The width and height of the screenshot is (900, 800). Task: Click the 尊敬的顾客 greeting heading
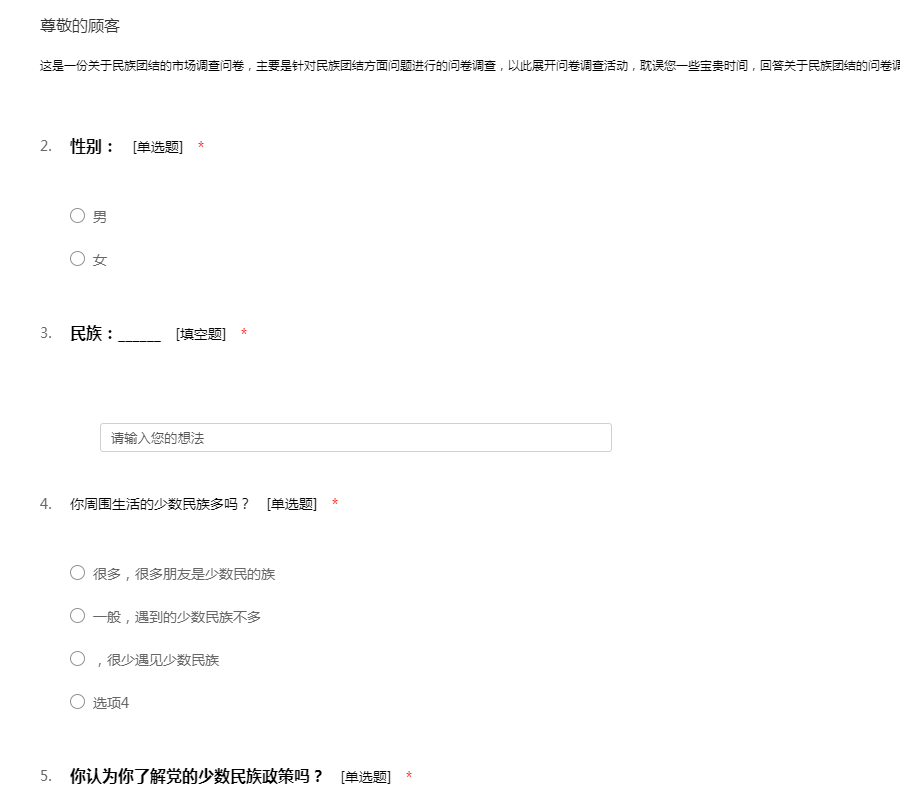coord(80,26)
